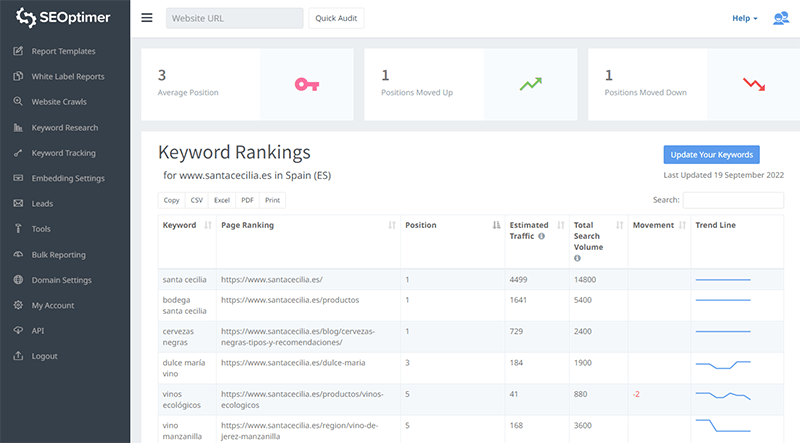Open Keyword Tracking in sidebar
800x443 pixels.
(x=64, y=153)
